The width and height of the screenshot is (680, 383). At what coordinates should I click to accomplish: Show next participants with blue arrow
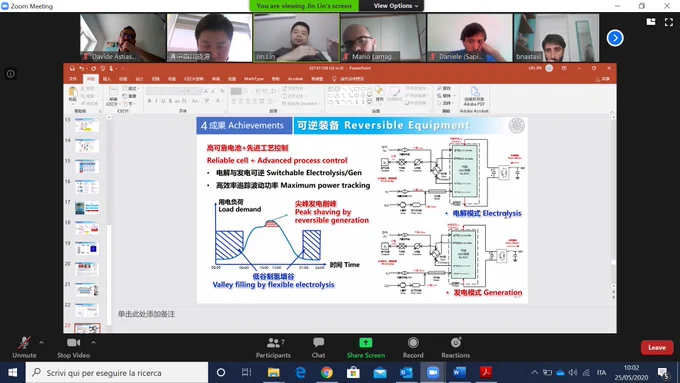(615, 38)
